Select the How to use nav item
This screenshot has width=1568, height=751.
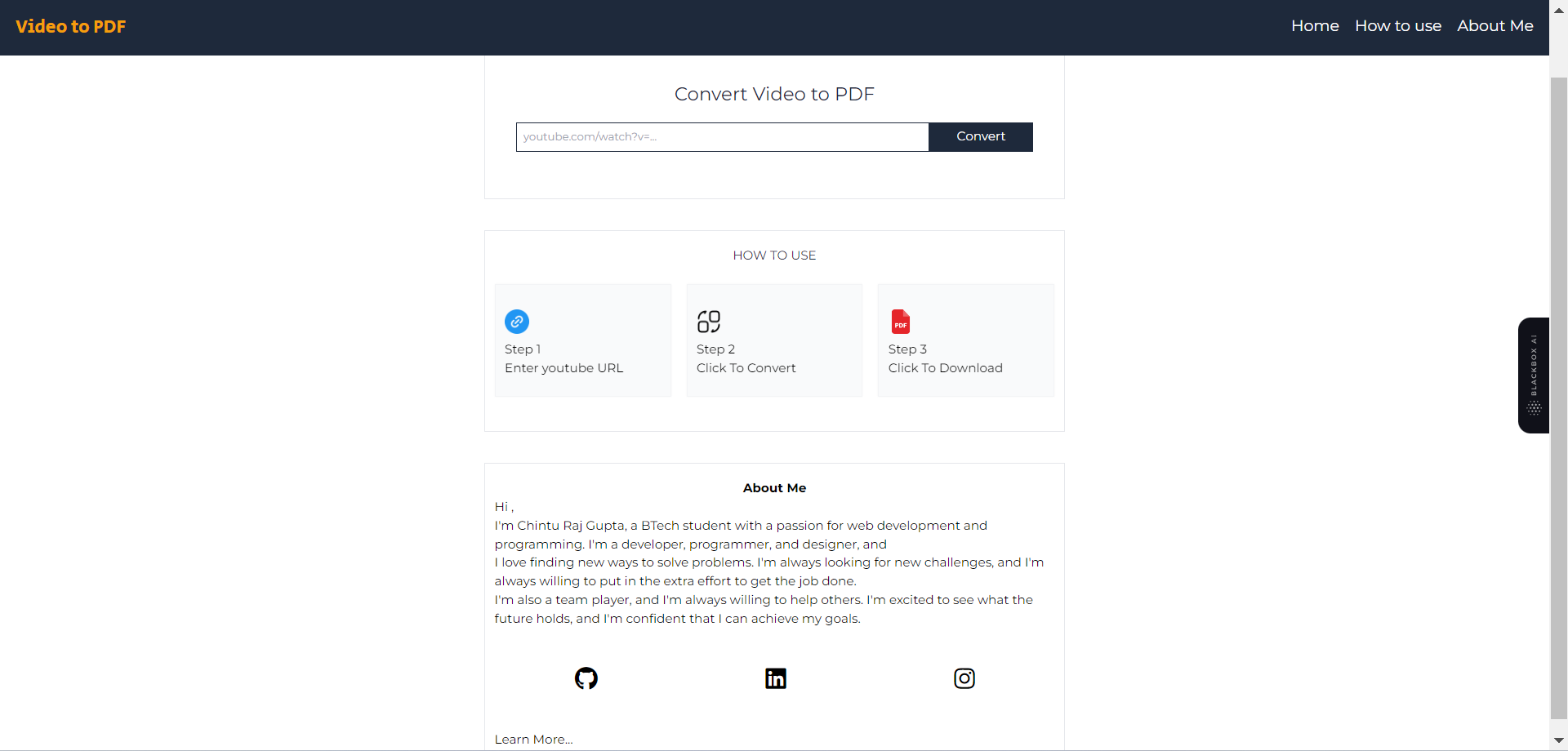click(x=1397, y=26)
